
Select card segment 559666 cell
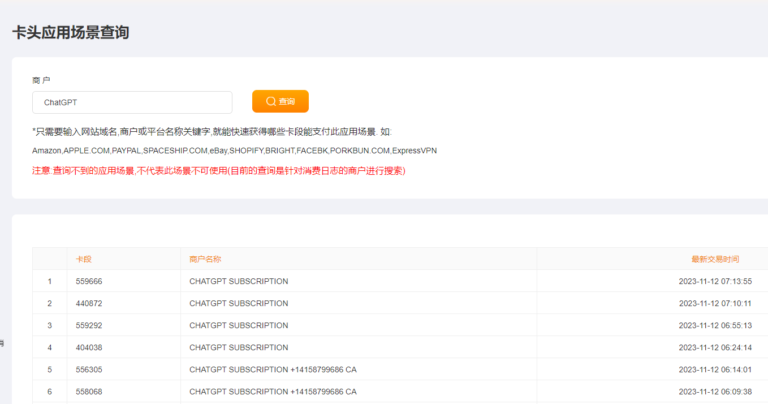89,281
